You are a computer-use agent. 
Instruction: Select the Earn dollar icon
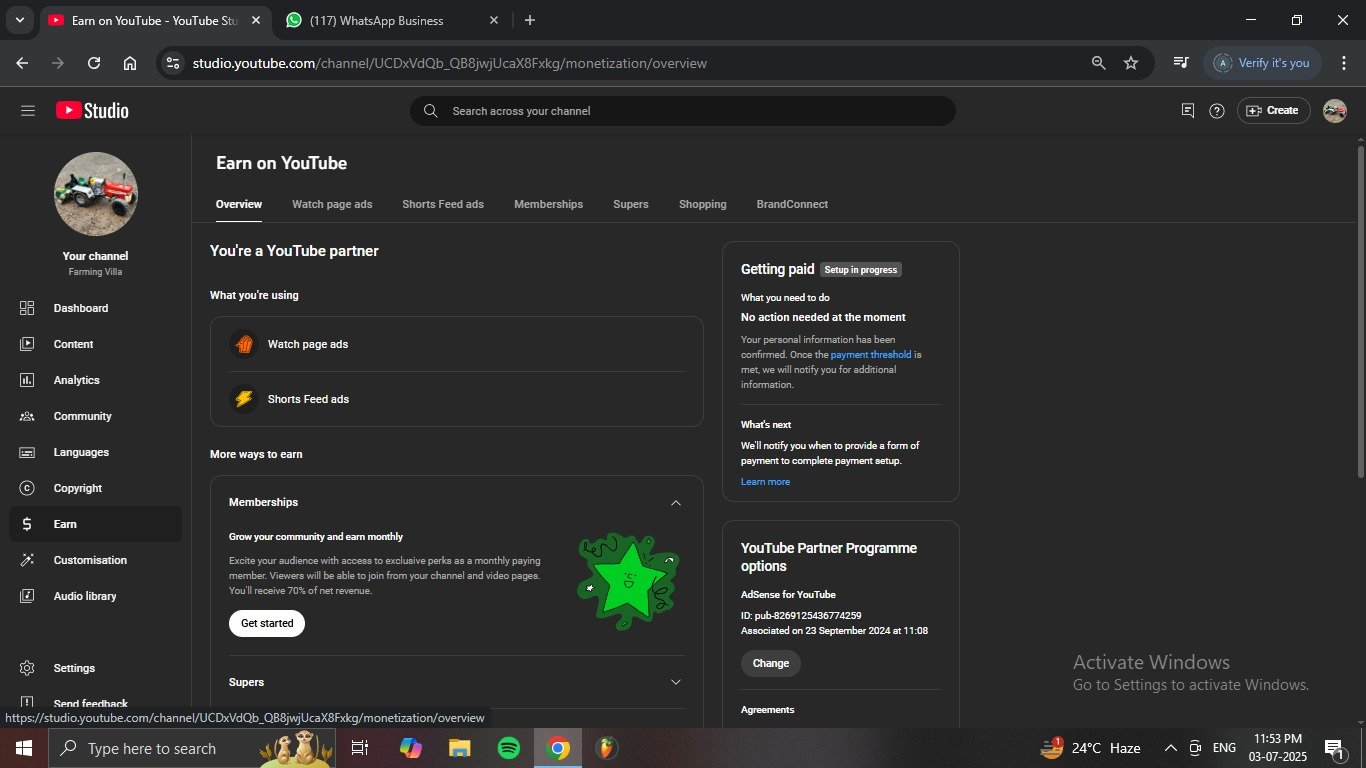(27, 524)
